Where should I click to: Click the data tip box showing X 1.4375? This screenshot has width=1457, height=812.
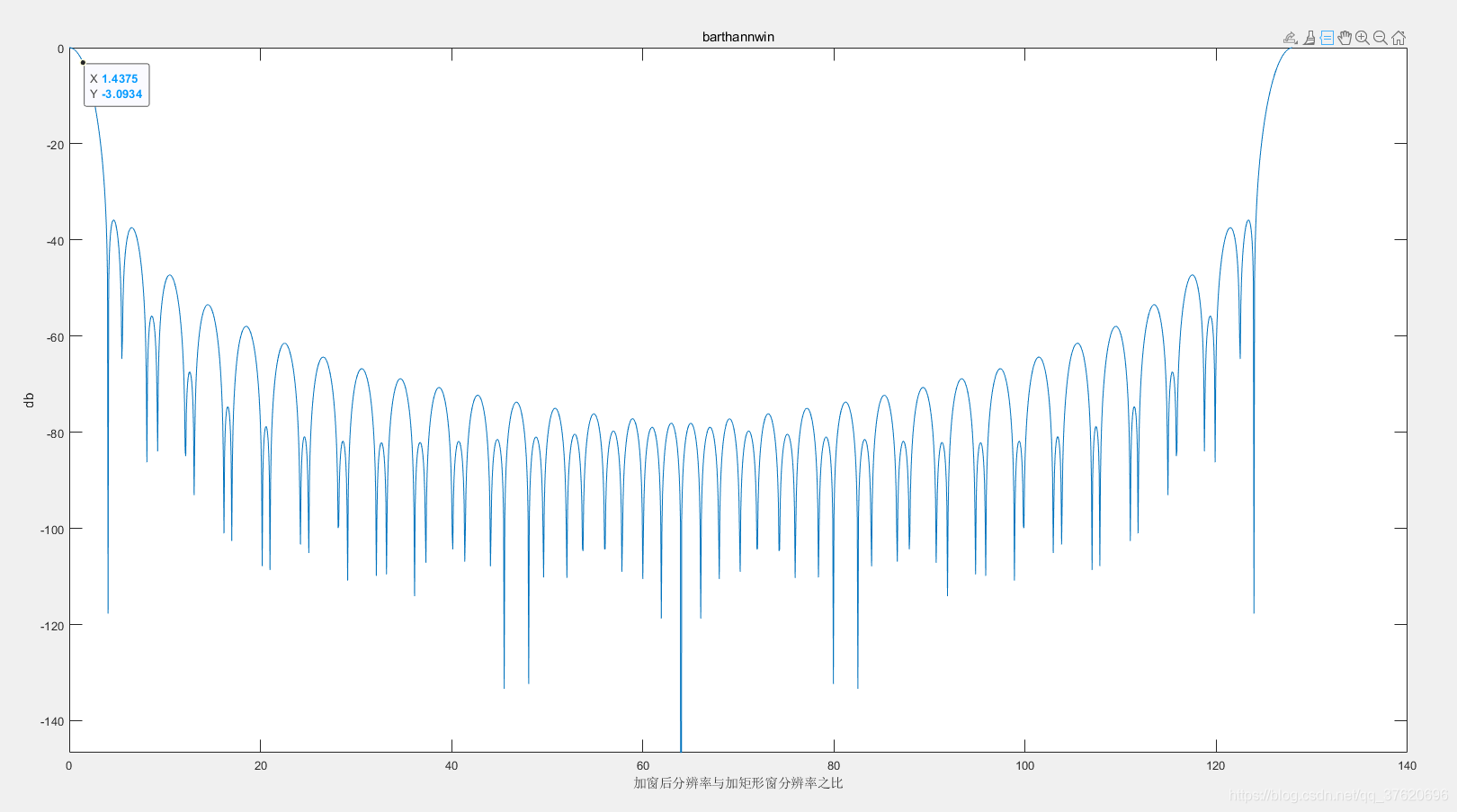(x=117, y=85)
